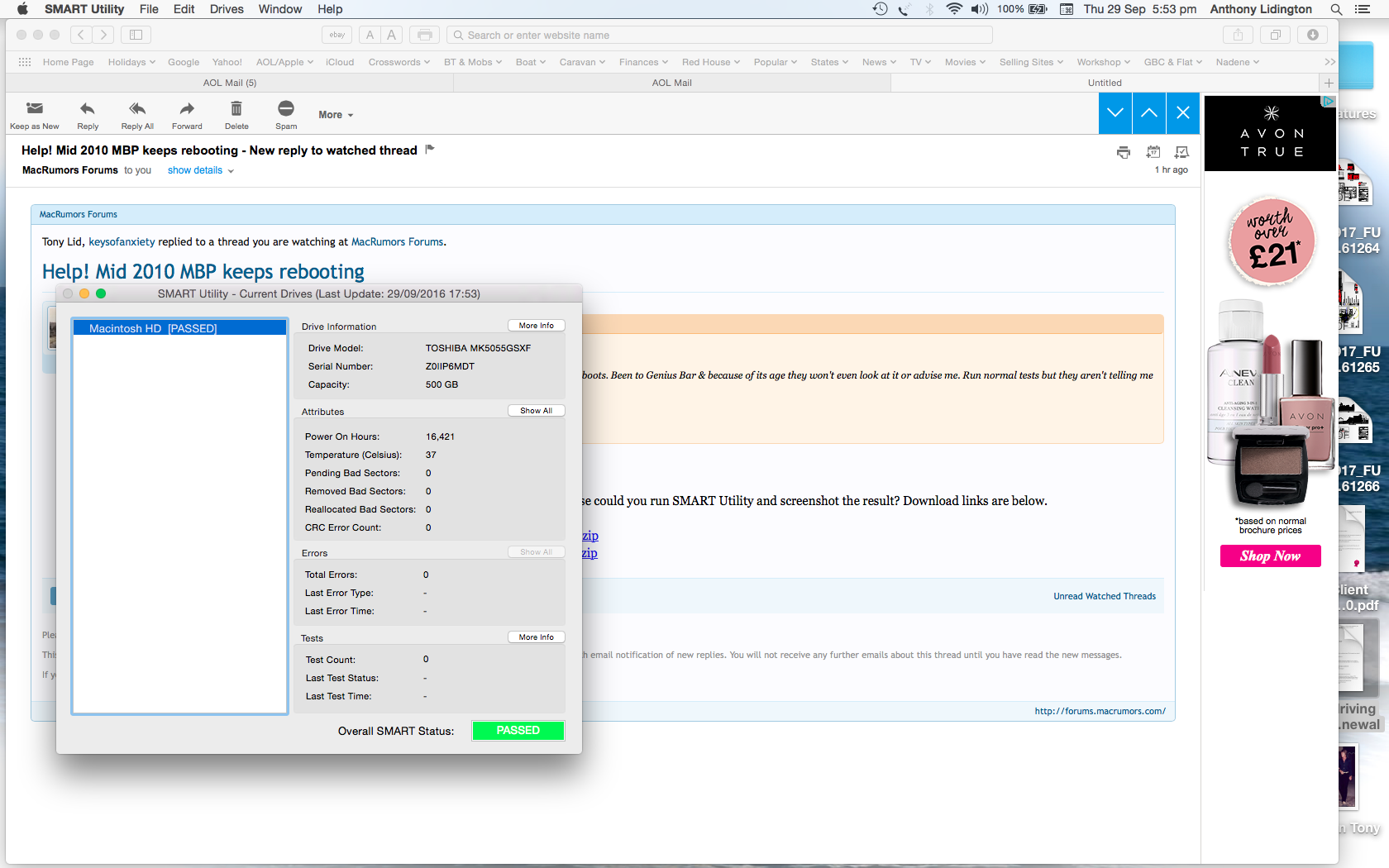Expand the Caravan bookmarks folder
The height and width of the screenshot is (868, 1389).
[x=582, y=62]
